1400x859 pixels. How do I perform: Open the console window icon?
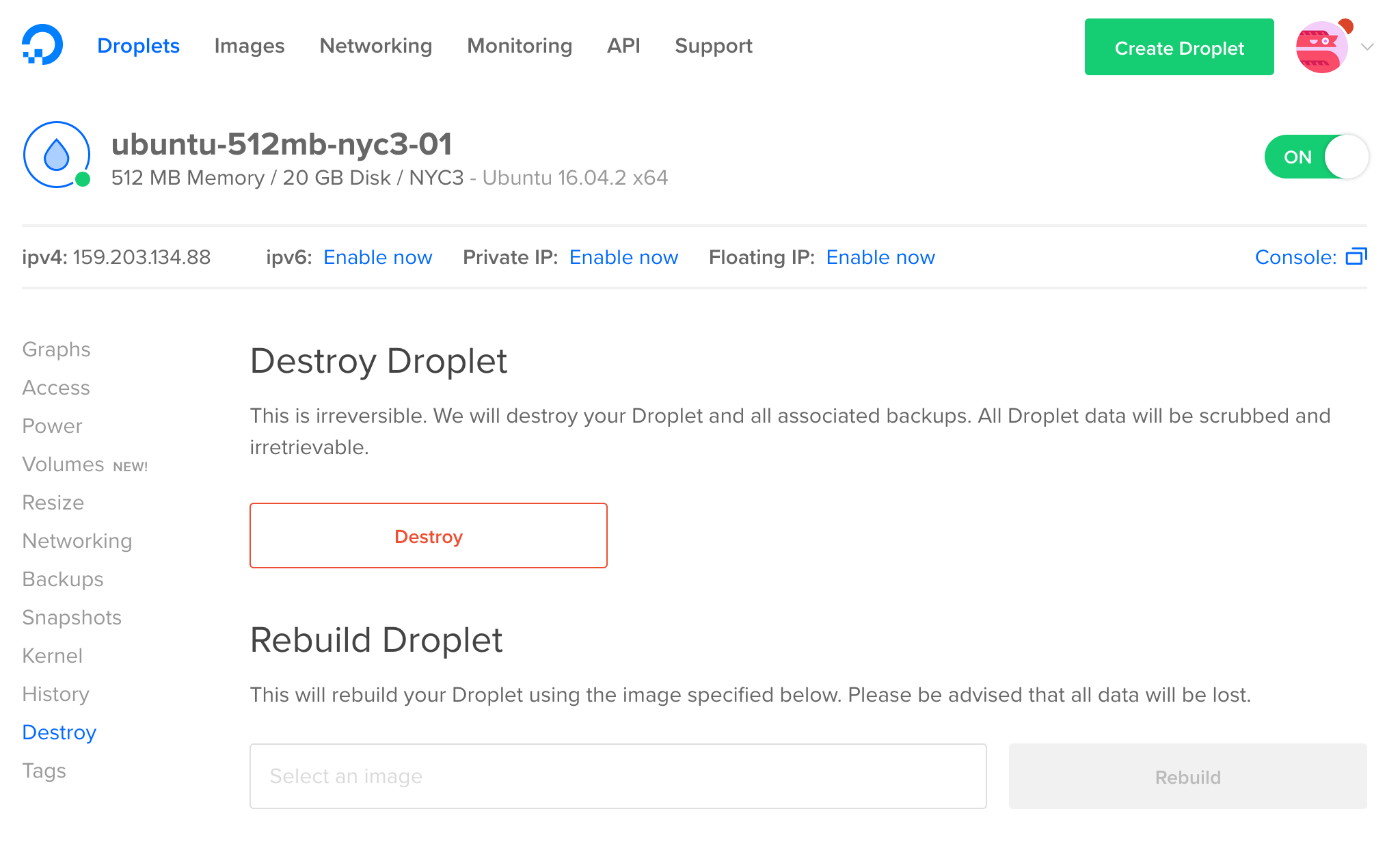[x=1356, y=257]
